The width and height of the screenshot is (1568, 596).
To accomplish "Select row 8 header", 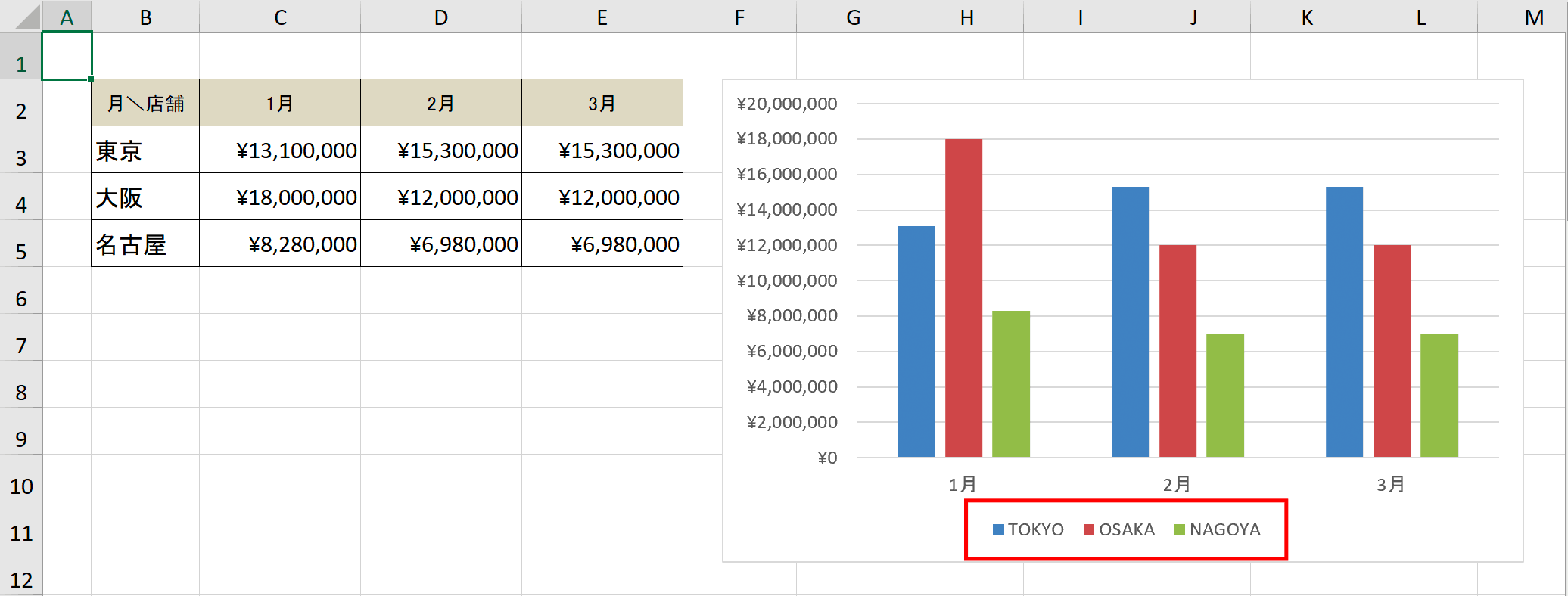I will 21,384.
